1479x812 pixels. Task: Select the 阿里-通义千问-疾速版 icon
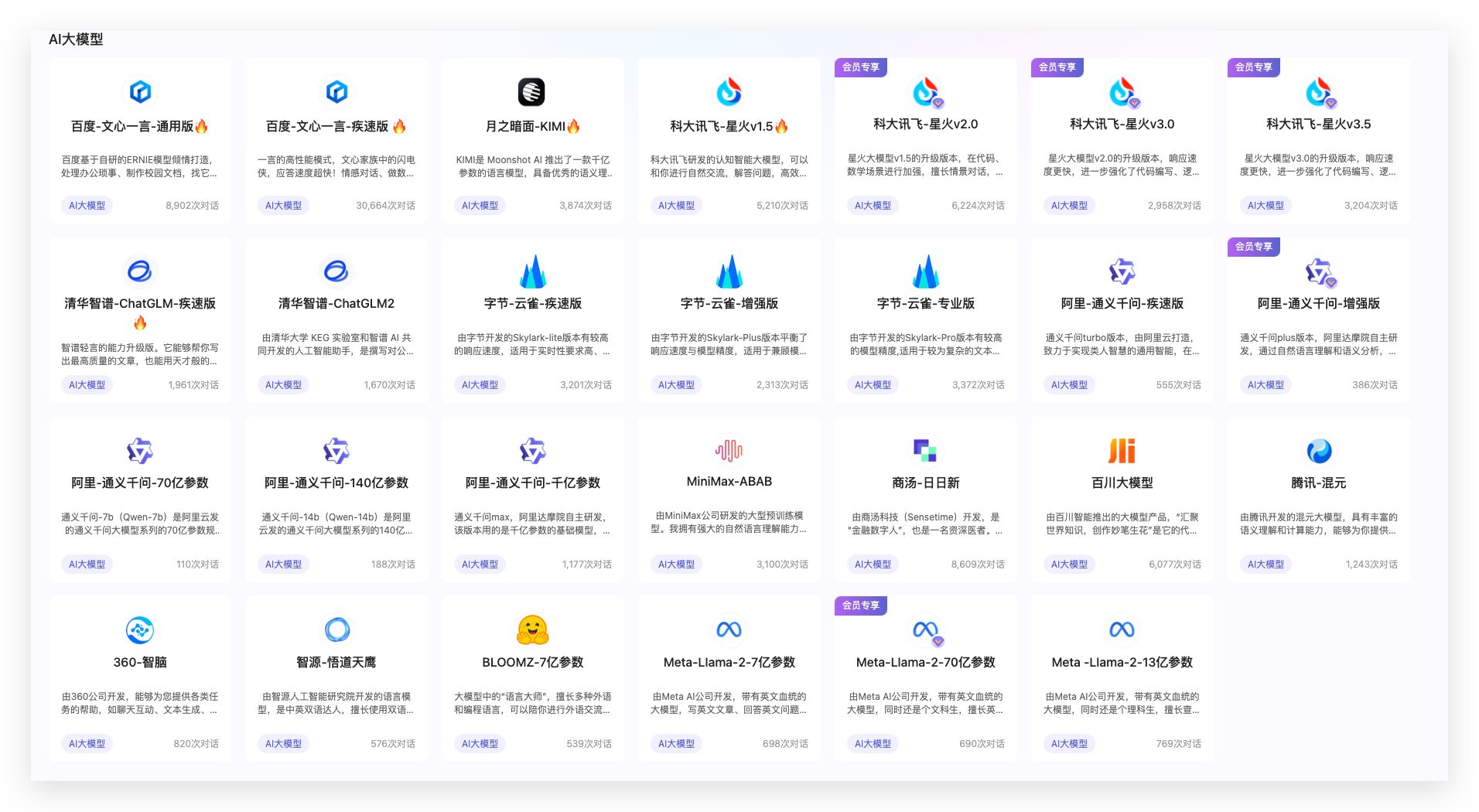pyautogui.click(x=1122, y=271)
